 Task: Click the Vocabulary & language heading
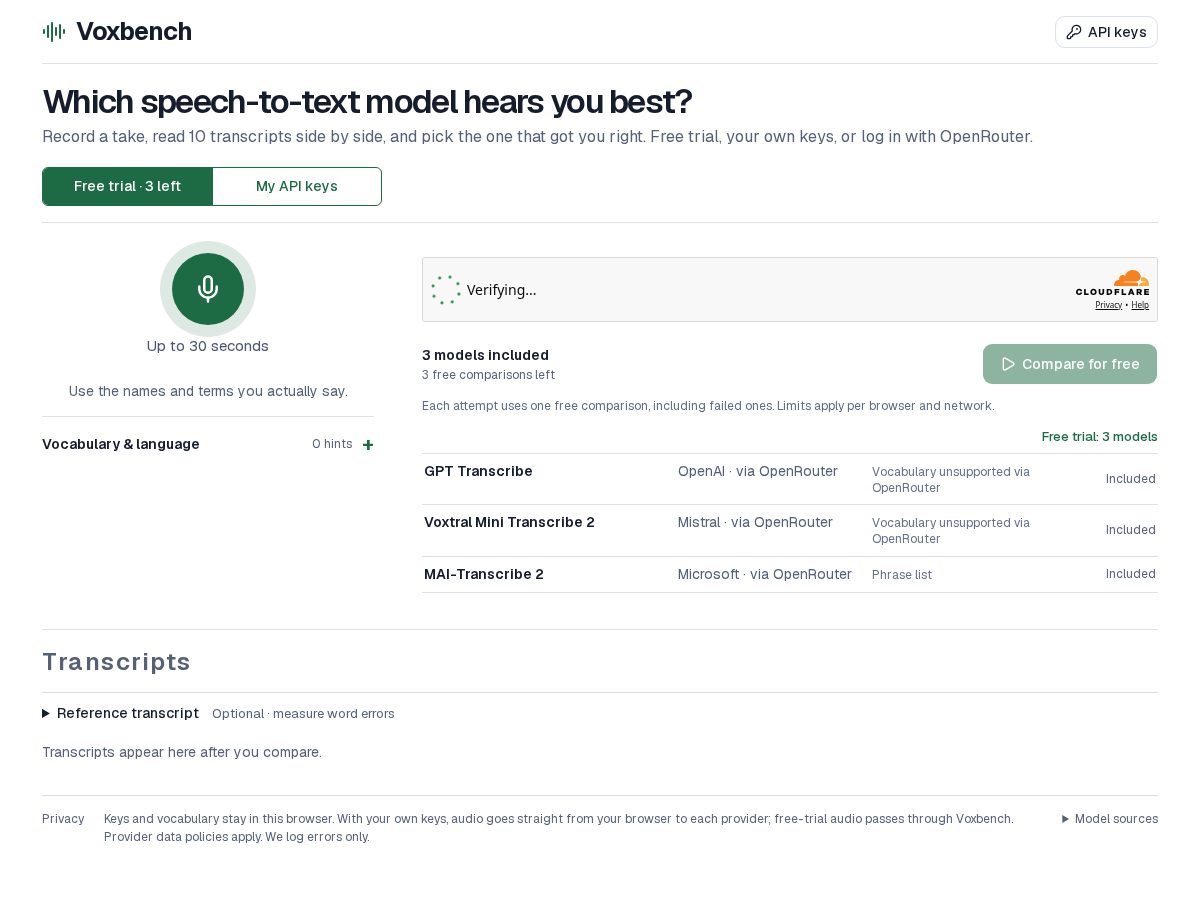pyautogui.click(x=121, y=444)
